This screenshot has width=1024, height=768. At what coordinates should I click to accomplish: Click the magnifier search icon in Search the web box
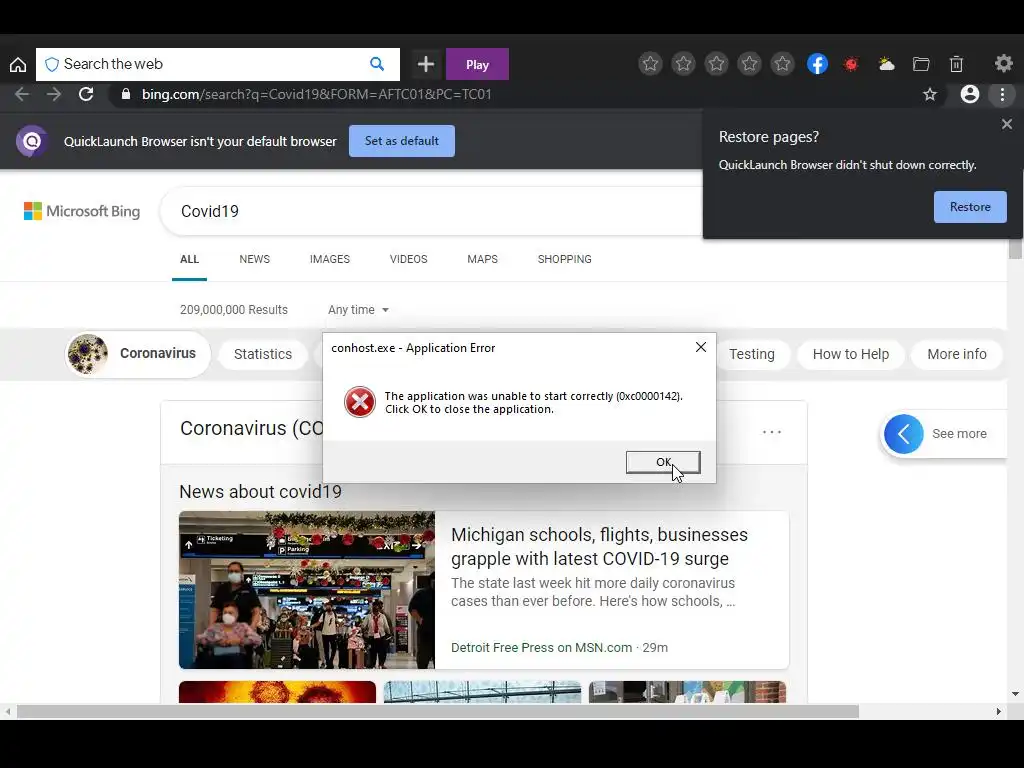coord(377,64)
